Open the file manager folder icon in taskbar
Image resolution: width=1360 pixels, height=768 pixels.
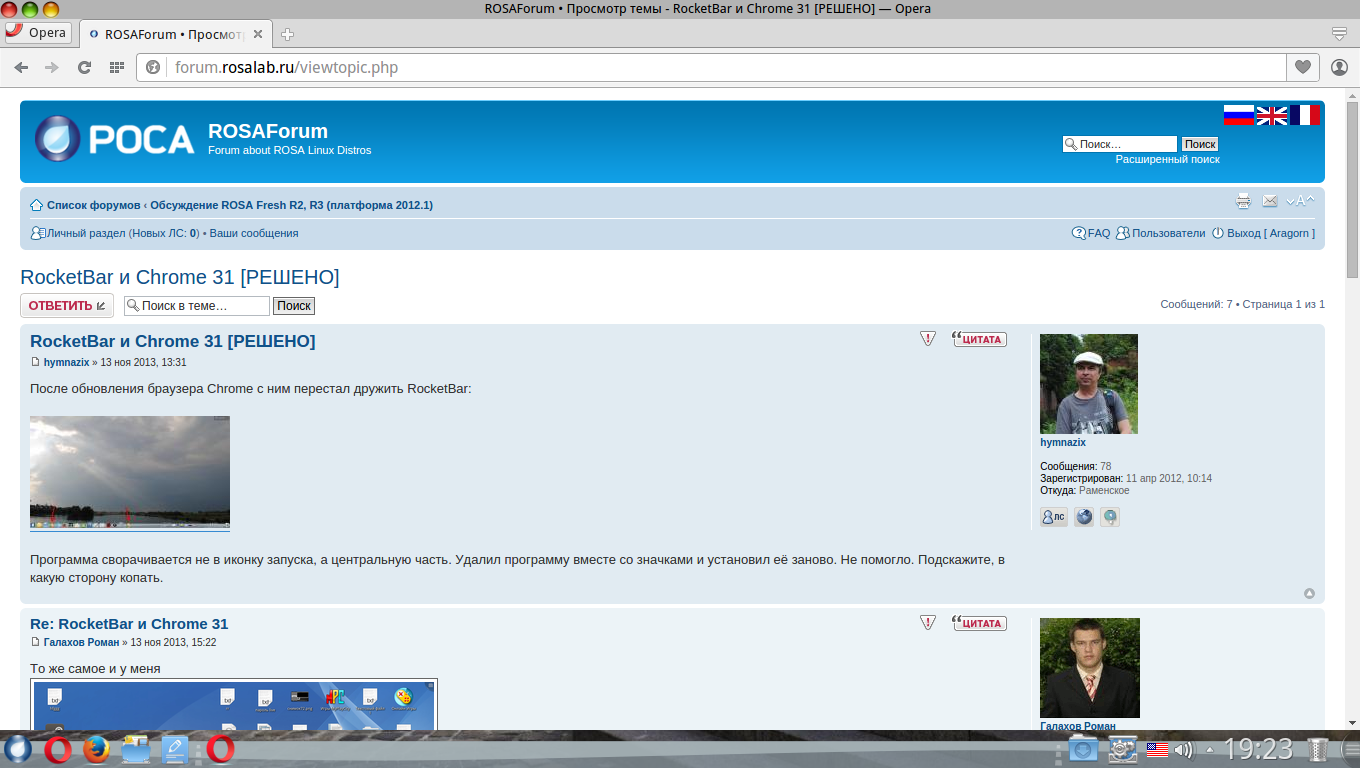point(136,749)
